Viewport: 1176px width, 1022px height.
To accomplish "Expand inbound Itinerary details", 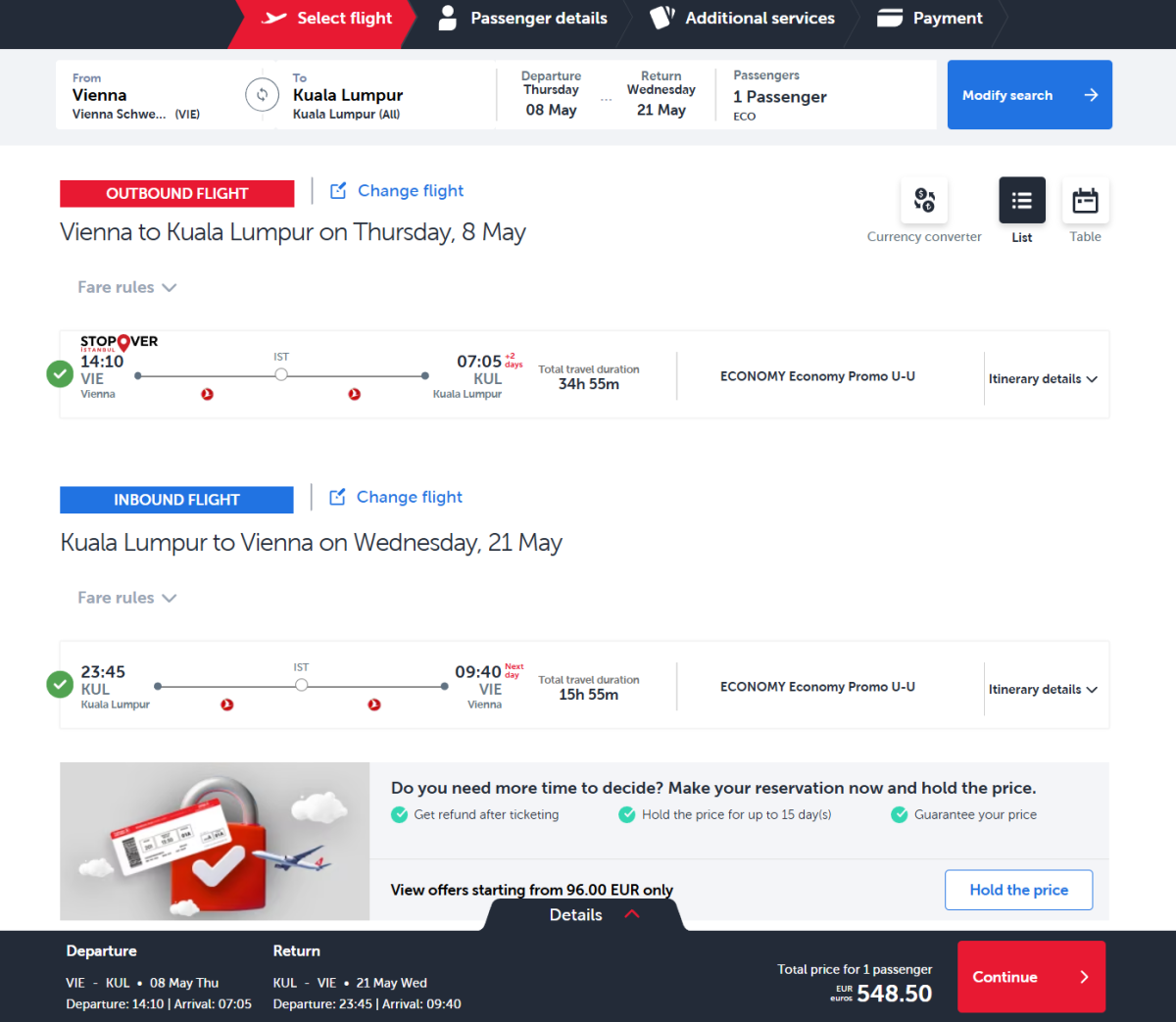I will [x=1042, y=690].
